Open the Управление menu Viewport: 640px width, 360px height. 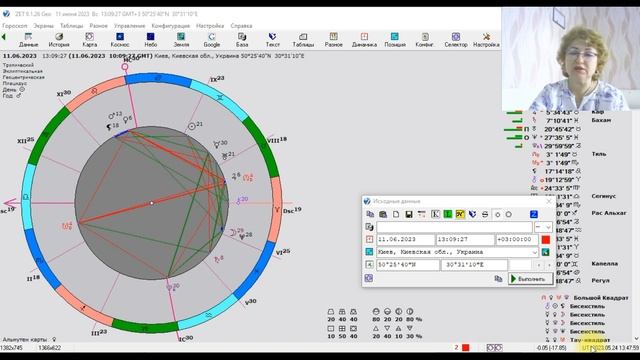tap(129, 26)
